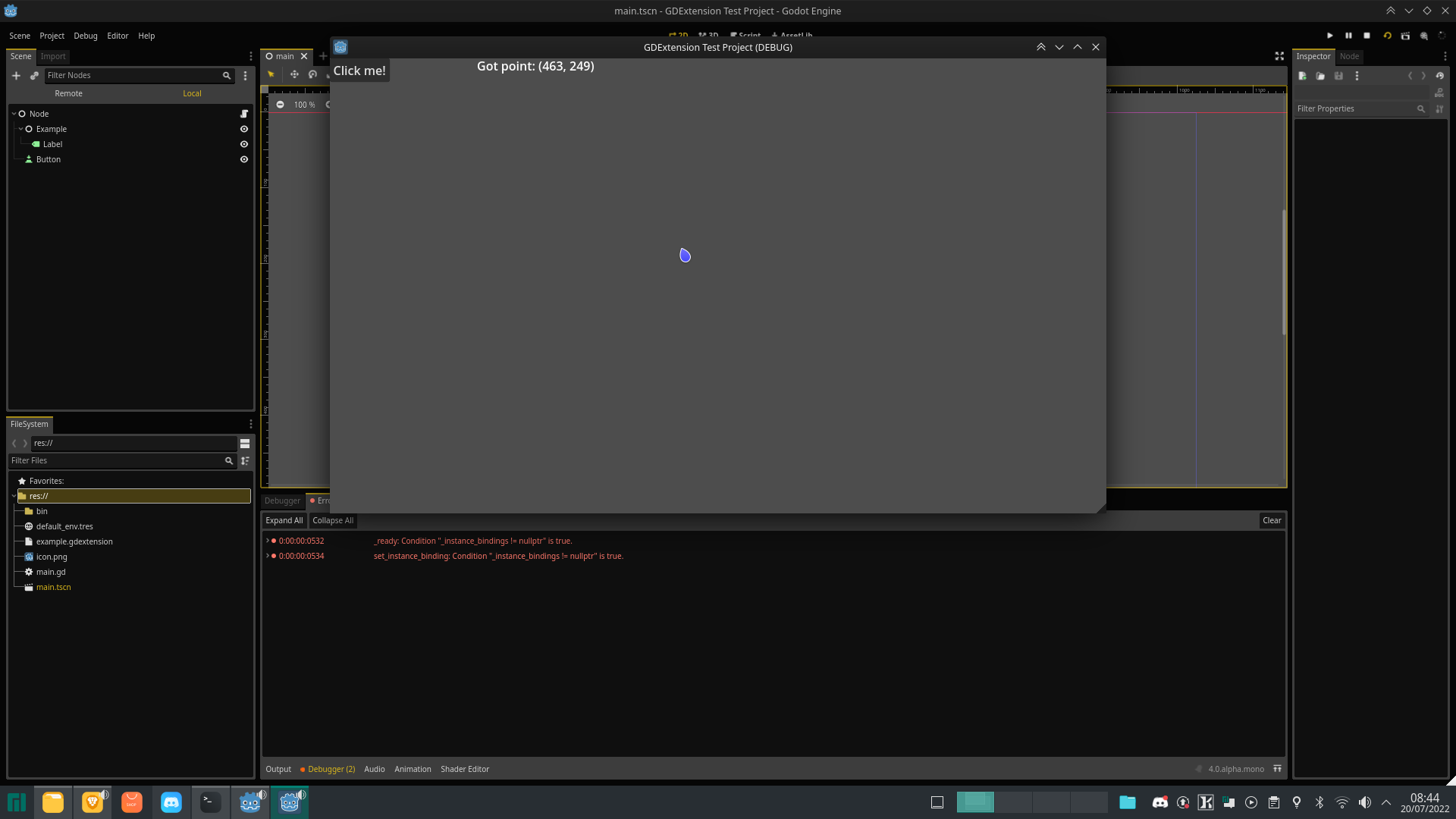Open the documentation search DOC icon
The image size is (1456, 819).
[1439, 93]
